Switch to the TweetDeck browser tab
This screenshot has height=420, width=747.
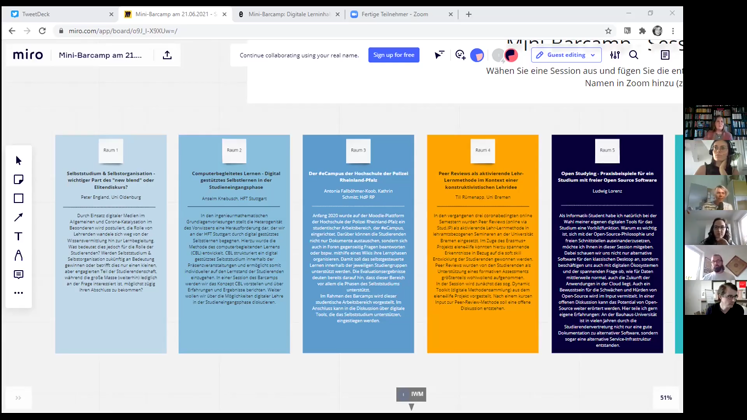pos(57,15)
